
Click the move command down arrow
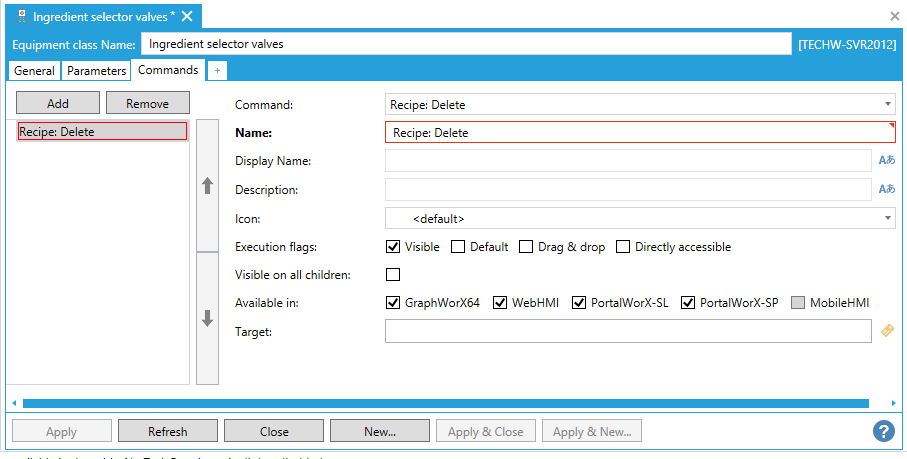tap(208, 318)
